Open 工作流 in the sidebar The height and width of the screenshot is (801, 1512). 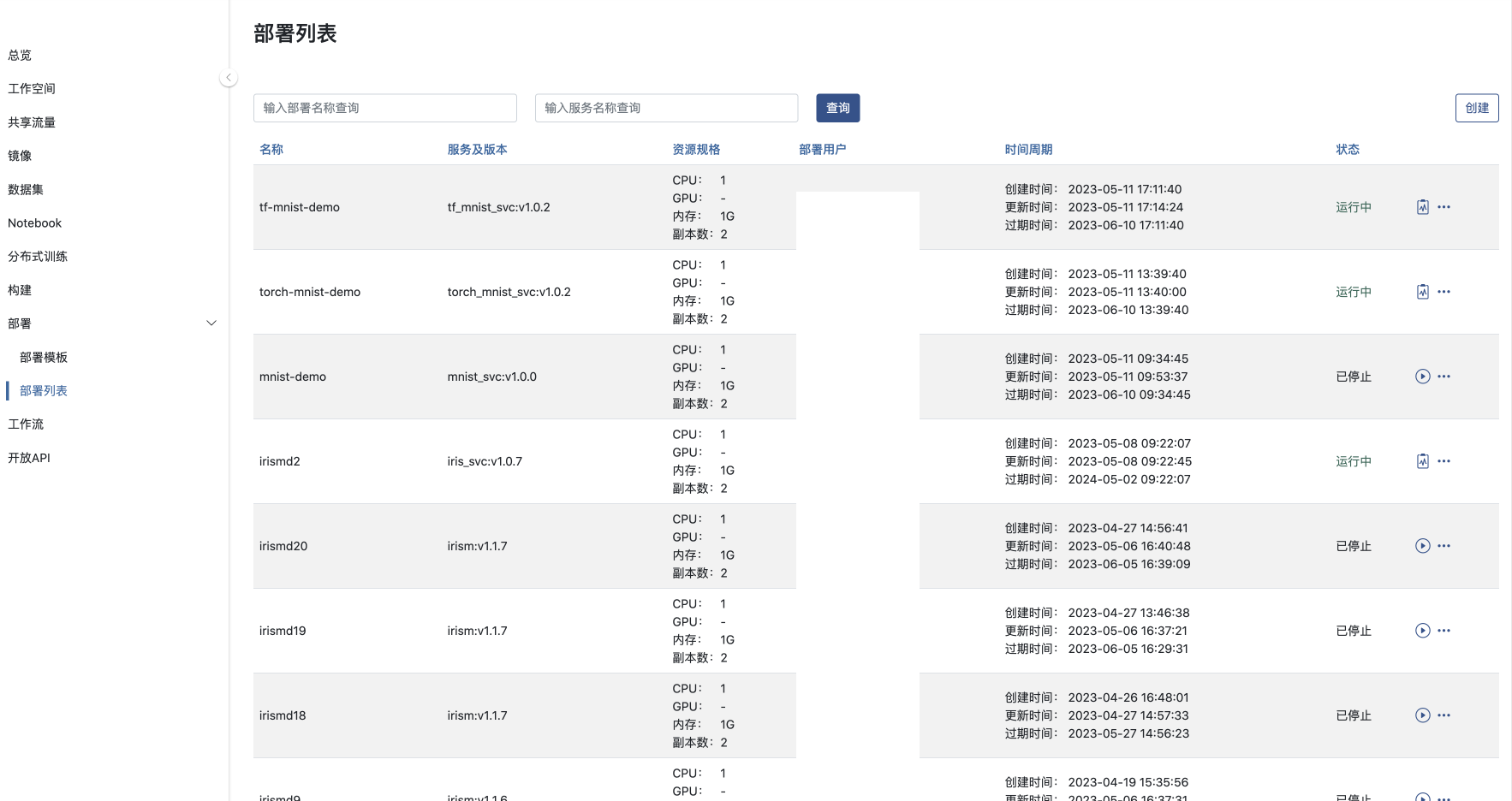point(26,424)
